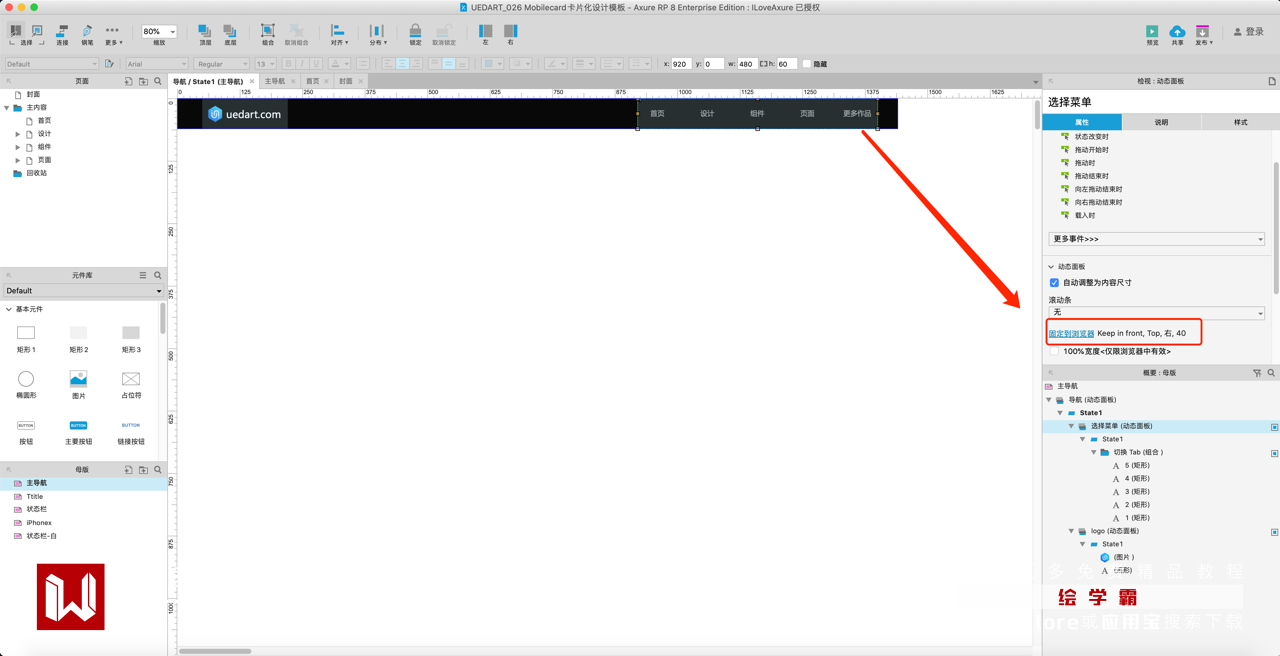Open the 发布 publish menu
1280x656 pixels.
pyautogui.click(x=1203, y=35)
